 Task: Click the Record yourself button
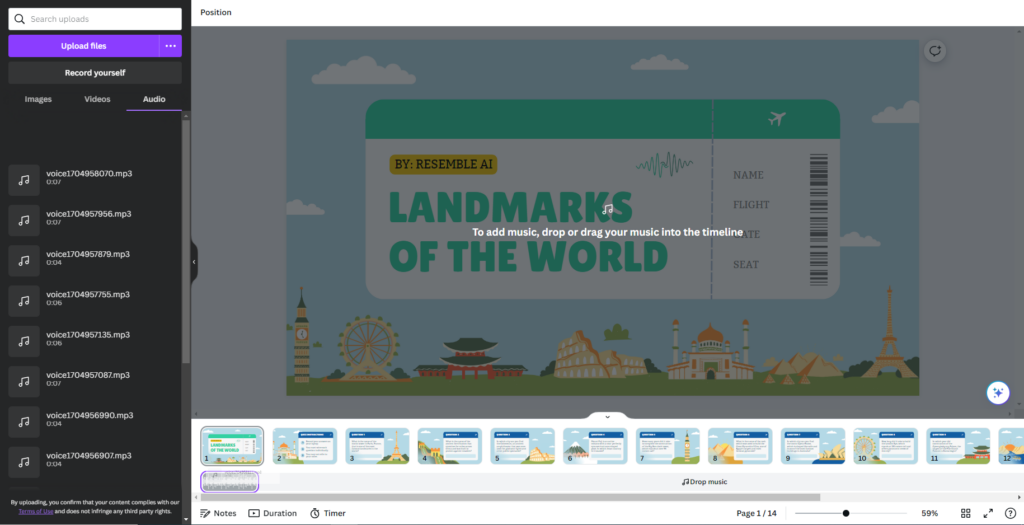click(x=95, y=72)
